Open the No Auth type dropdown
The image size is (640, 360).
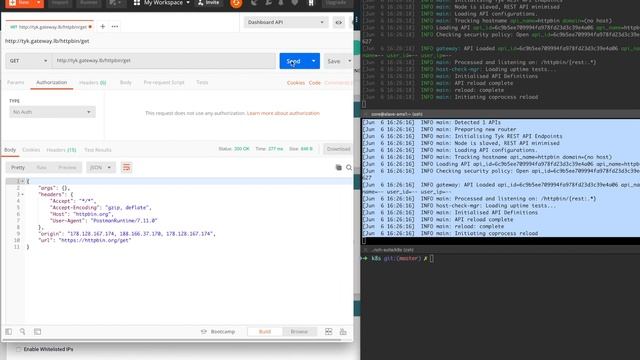point(52,112)
